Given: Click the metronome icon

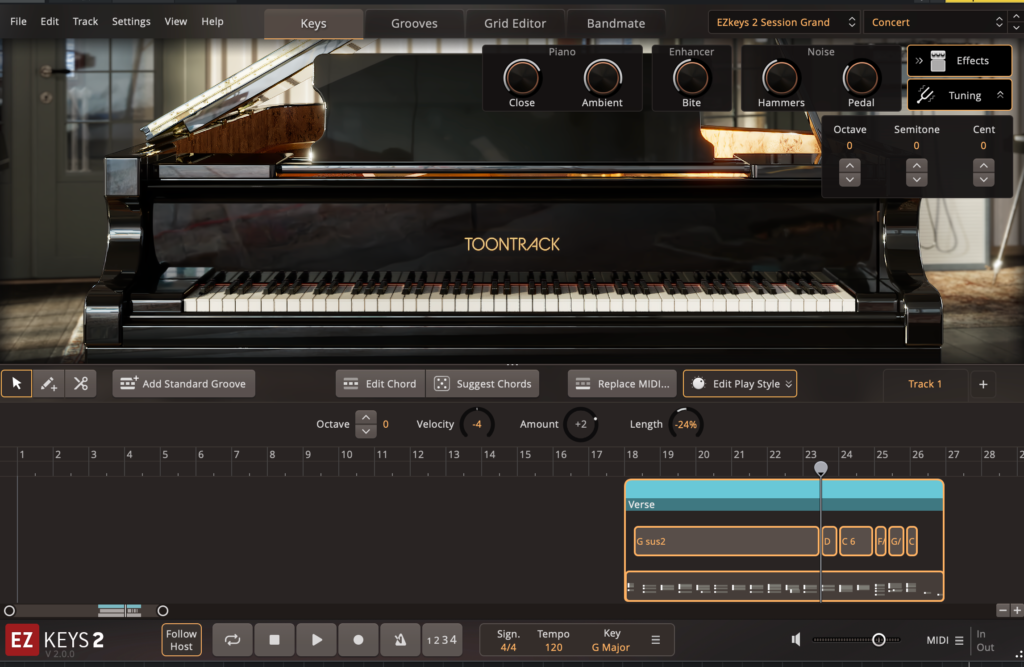Looking at the screenshot, I should [x=399, y=639].
